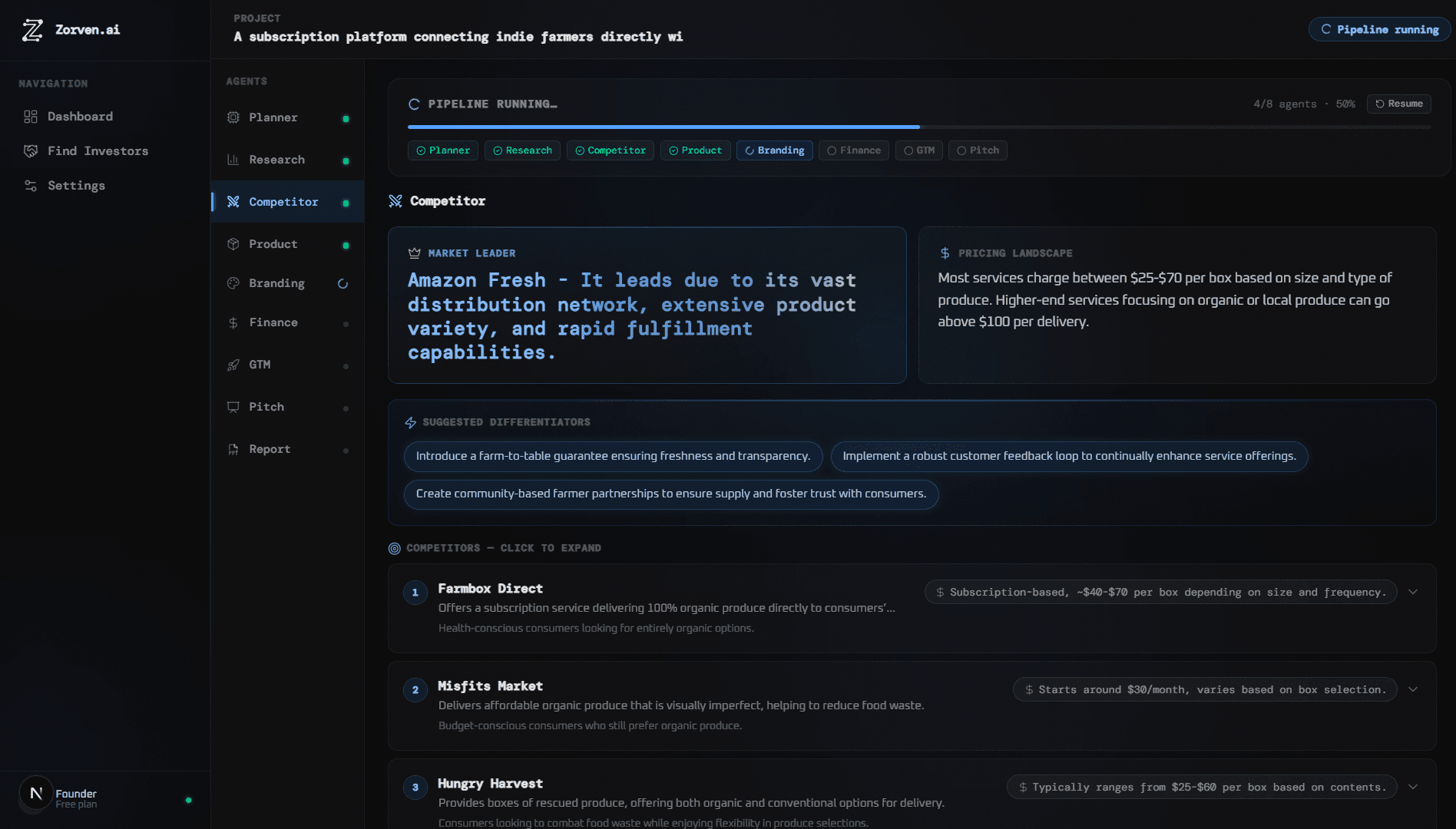Click the Find Investors handshake icon
This screenshot has height=829, width=1456.
(31, 151)
